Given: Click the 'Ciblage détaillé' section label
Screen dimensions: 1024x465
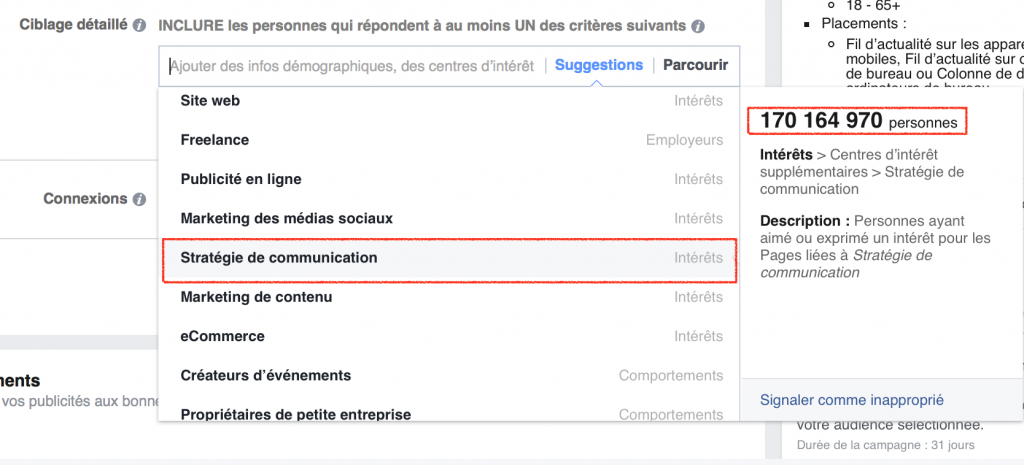Looking at the screenshot, I should click(x=73, y=24).
